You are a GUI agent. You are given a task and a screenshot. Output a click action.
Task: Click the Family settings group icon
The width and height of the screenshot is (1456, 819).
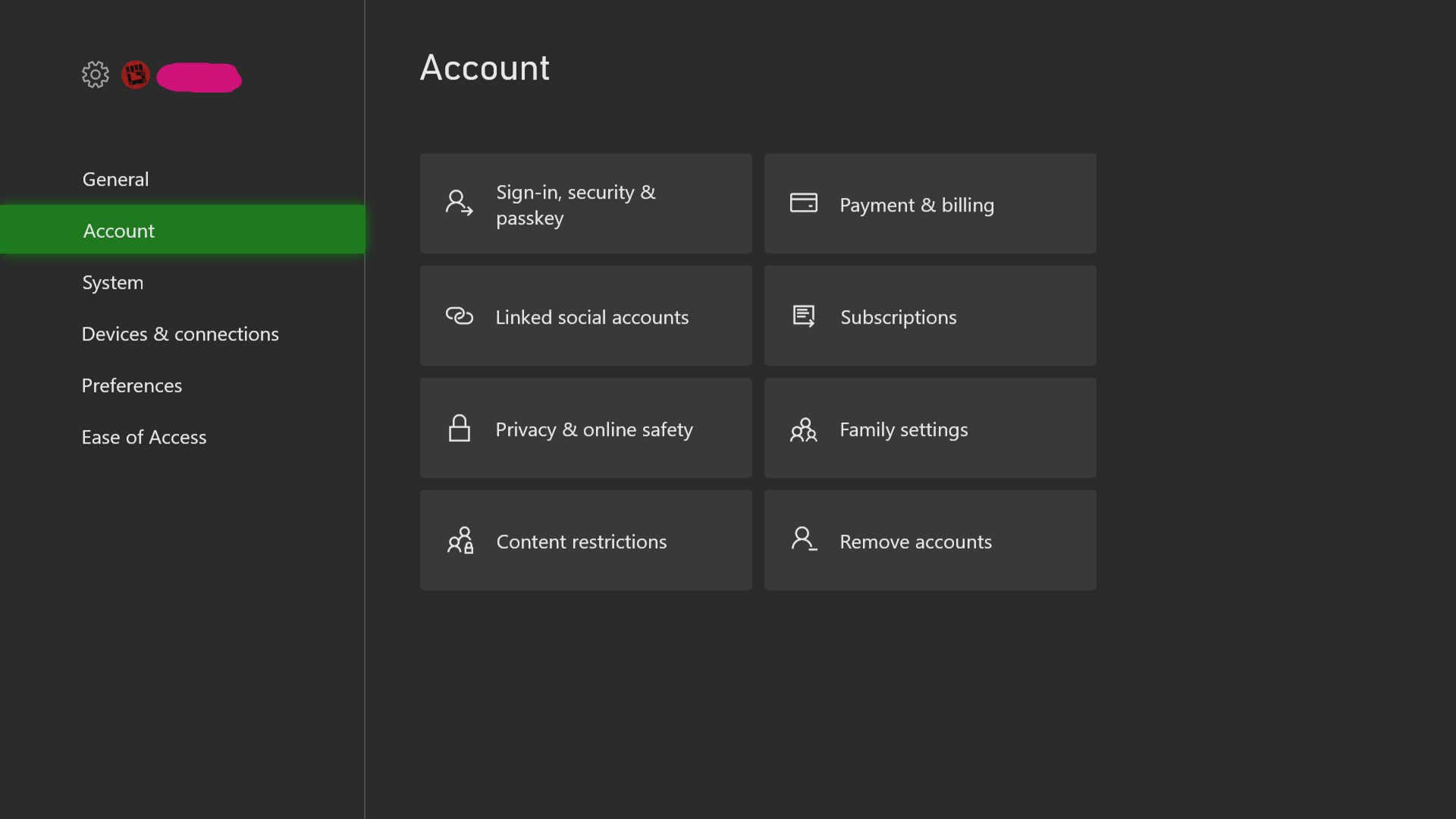click(804, 428)
